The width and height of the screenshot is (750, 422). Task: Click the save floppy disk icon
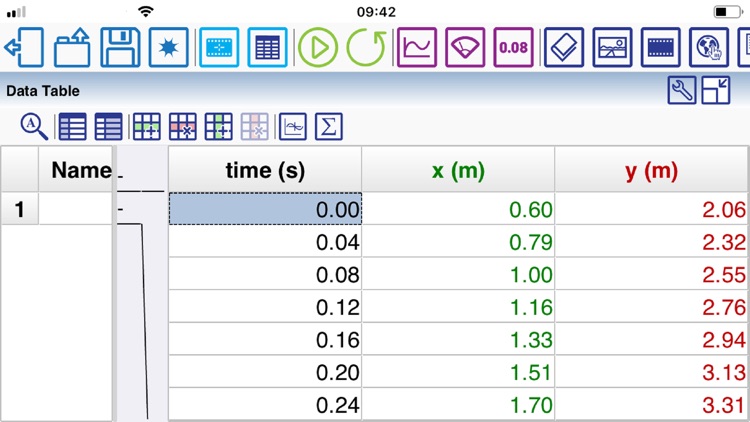(119, 47)
